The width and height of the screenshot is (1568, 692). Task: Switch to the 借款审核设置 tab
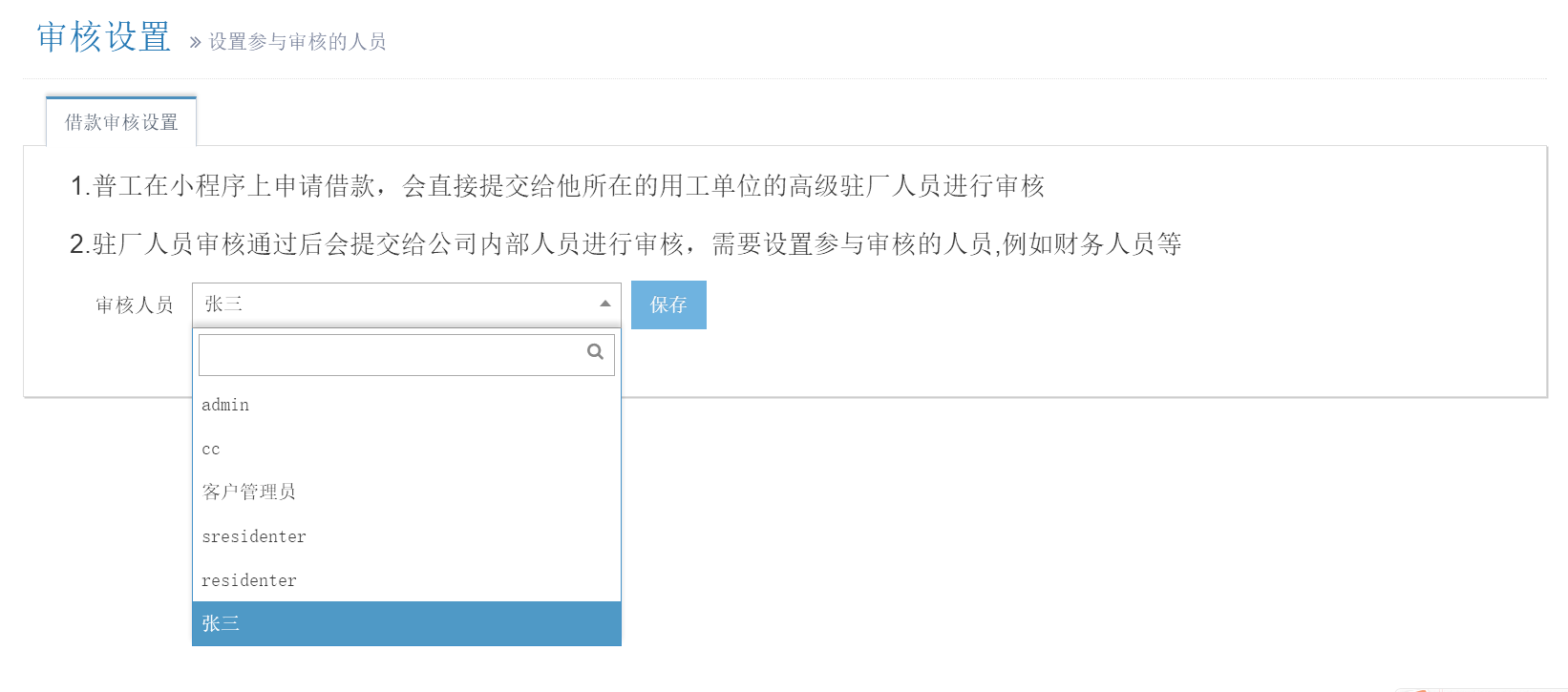coord(121,122)
